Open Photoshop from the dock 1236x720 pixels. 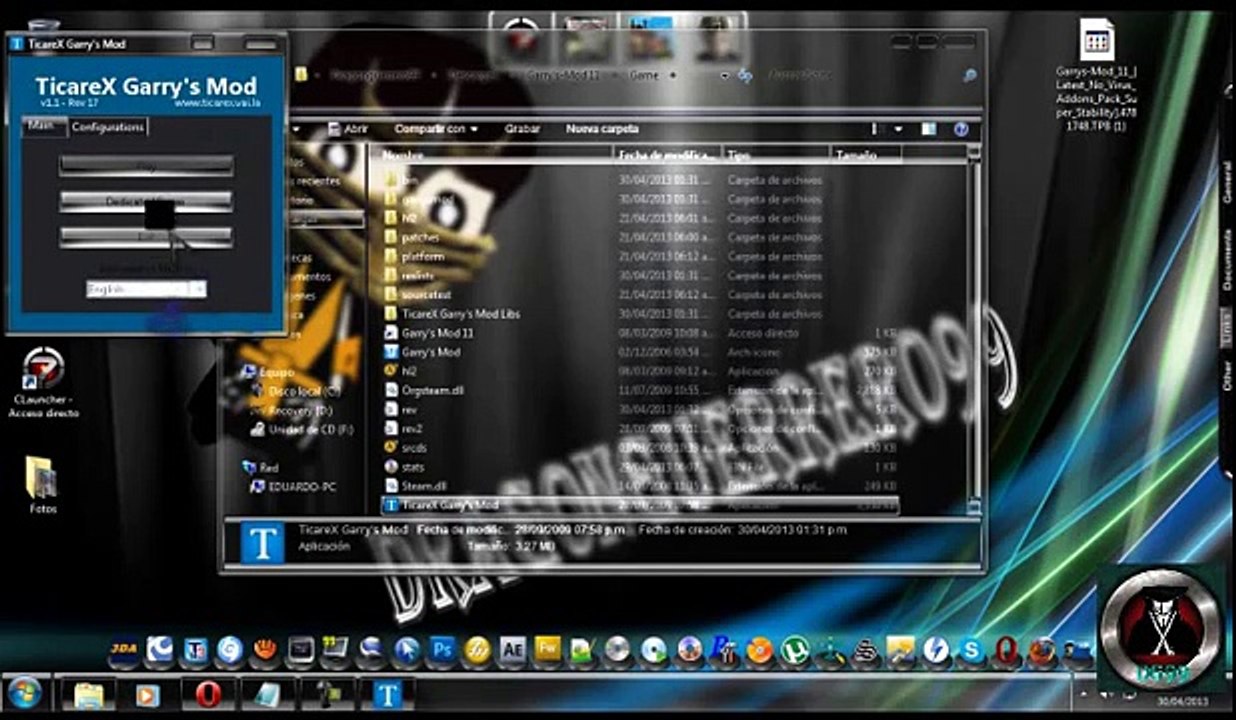[442, 650]
